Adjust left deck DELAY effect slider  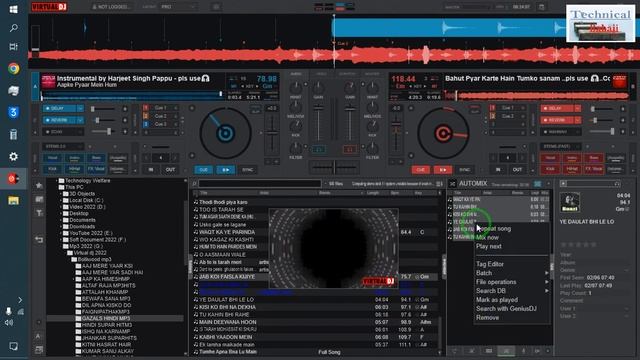point(103,109)
